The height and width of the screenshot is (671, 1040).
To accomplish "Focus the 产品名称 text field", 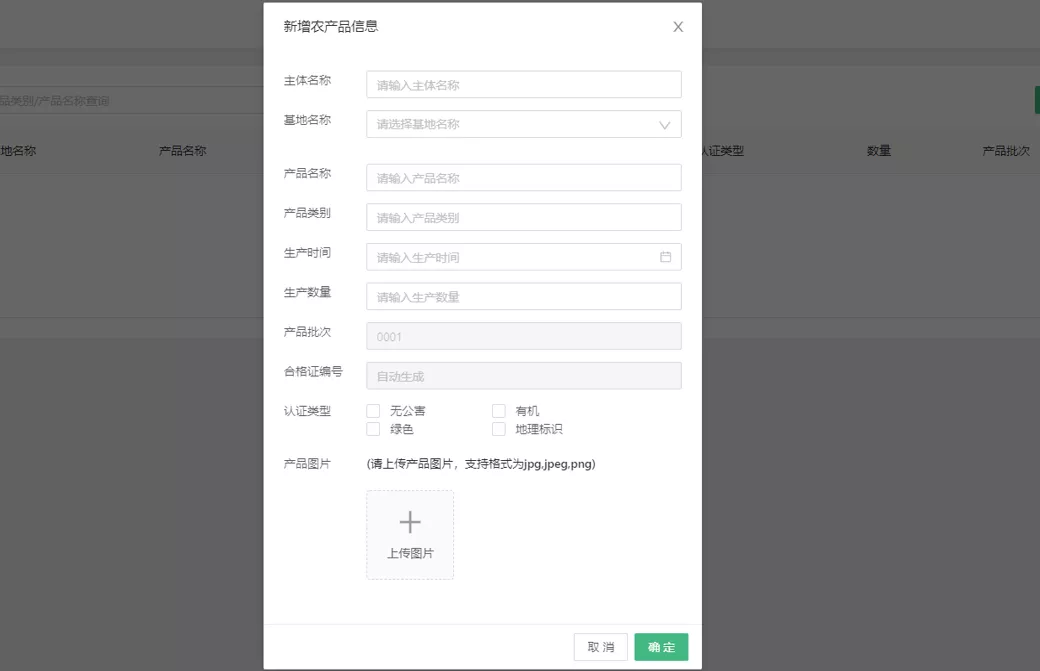I will pos(523,177).
